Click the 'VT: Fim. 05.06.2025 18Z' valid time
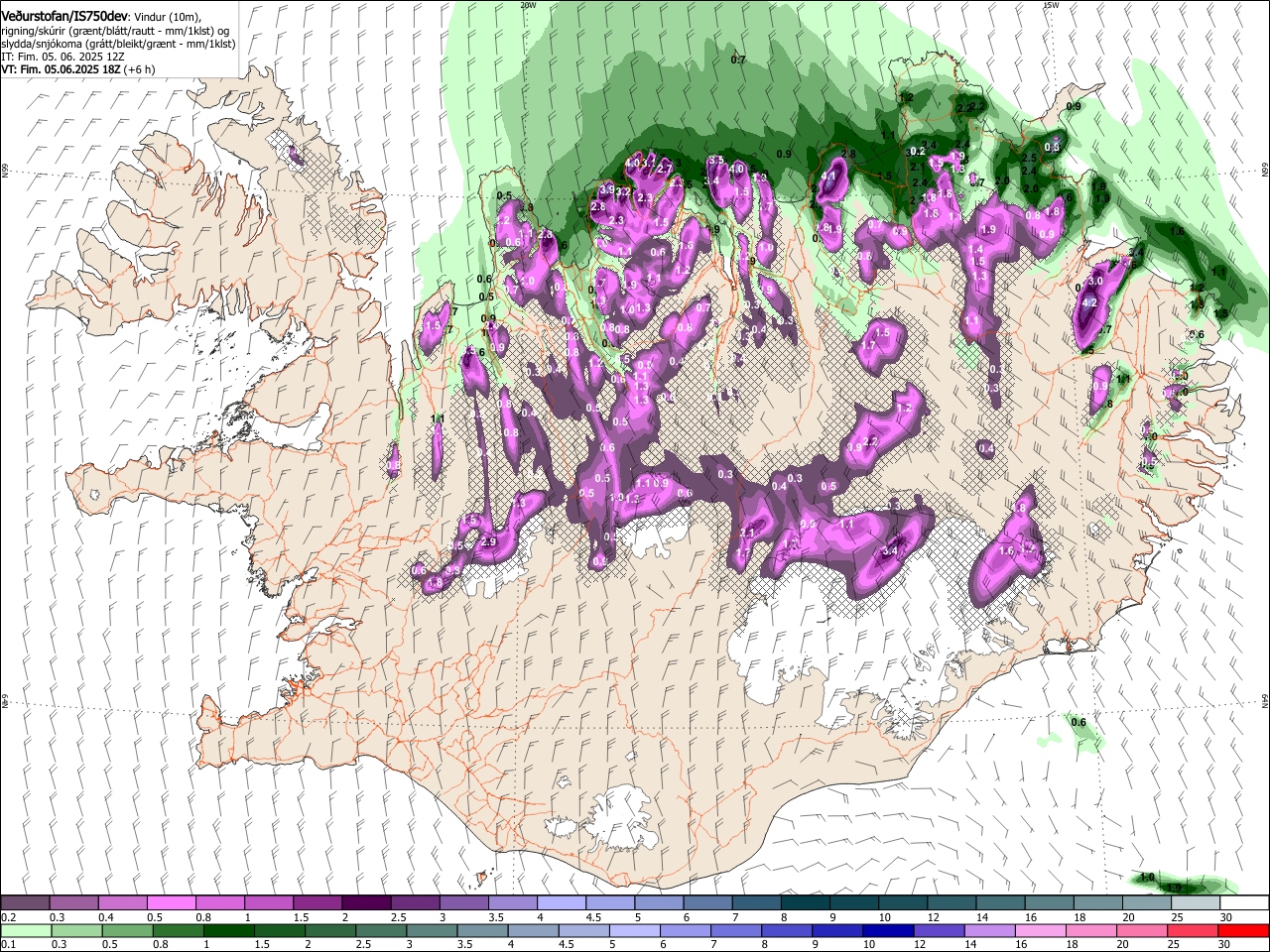The height and width of the screenshot is (952, 1270). point(61,70)
